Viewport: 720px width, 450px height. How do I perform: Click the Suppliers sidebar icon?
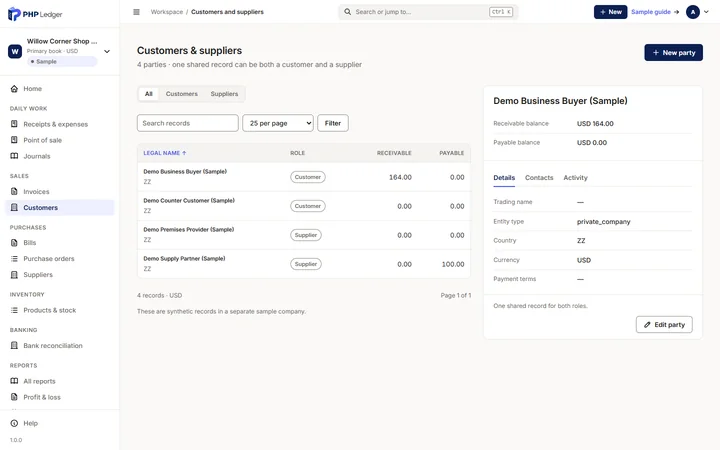(14, 275)
